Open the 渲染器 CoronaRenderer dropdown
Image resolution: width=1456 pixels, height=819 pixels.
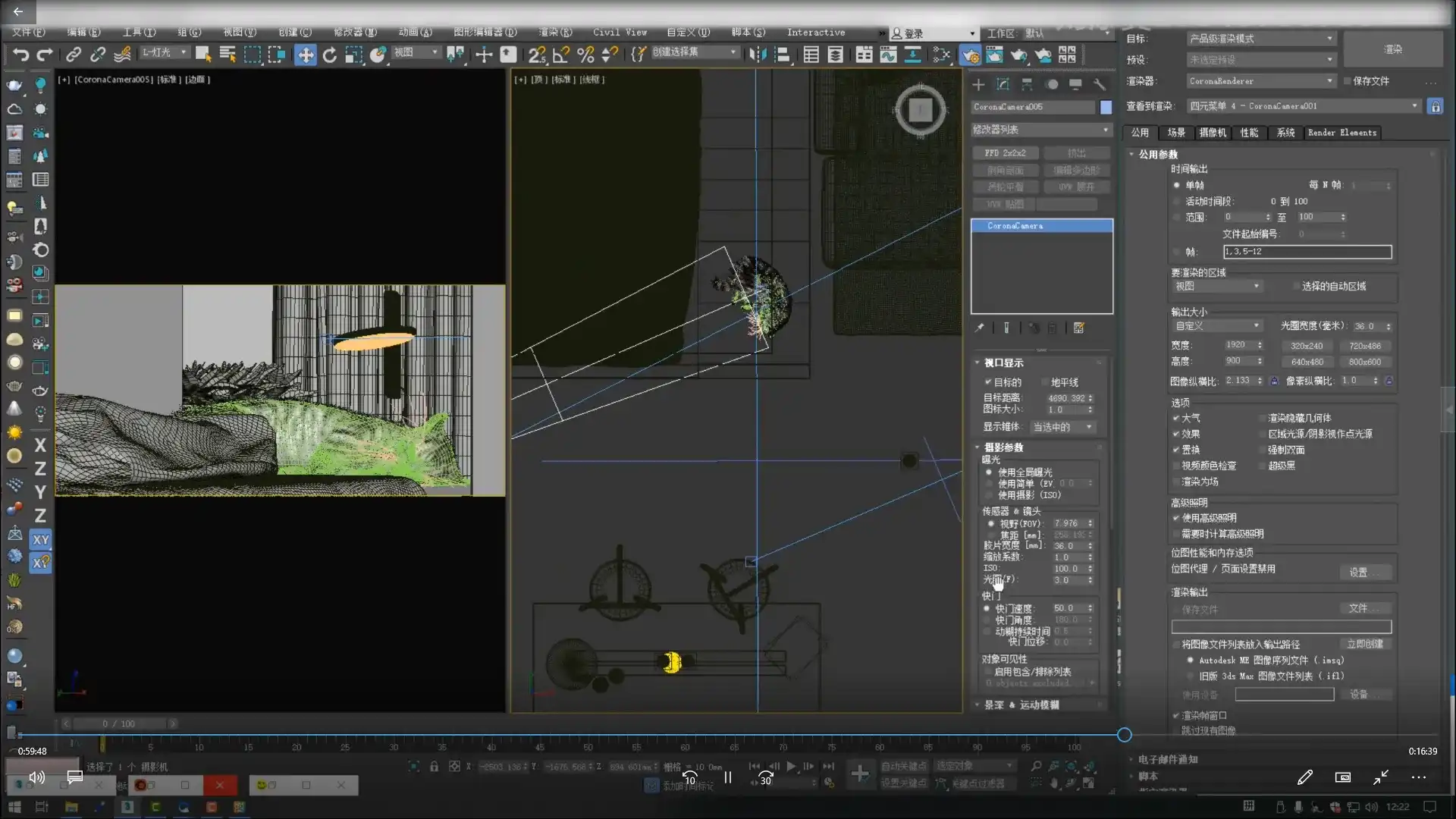click(x=1260, y=81)
